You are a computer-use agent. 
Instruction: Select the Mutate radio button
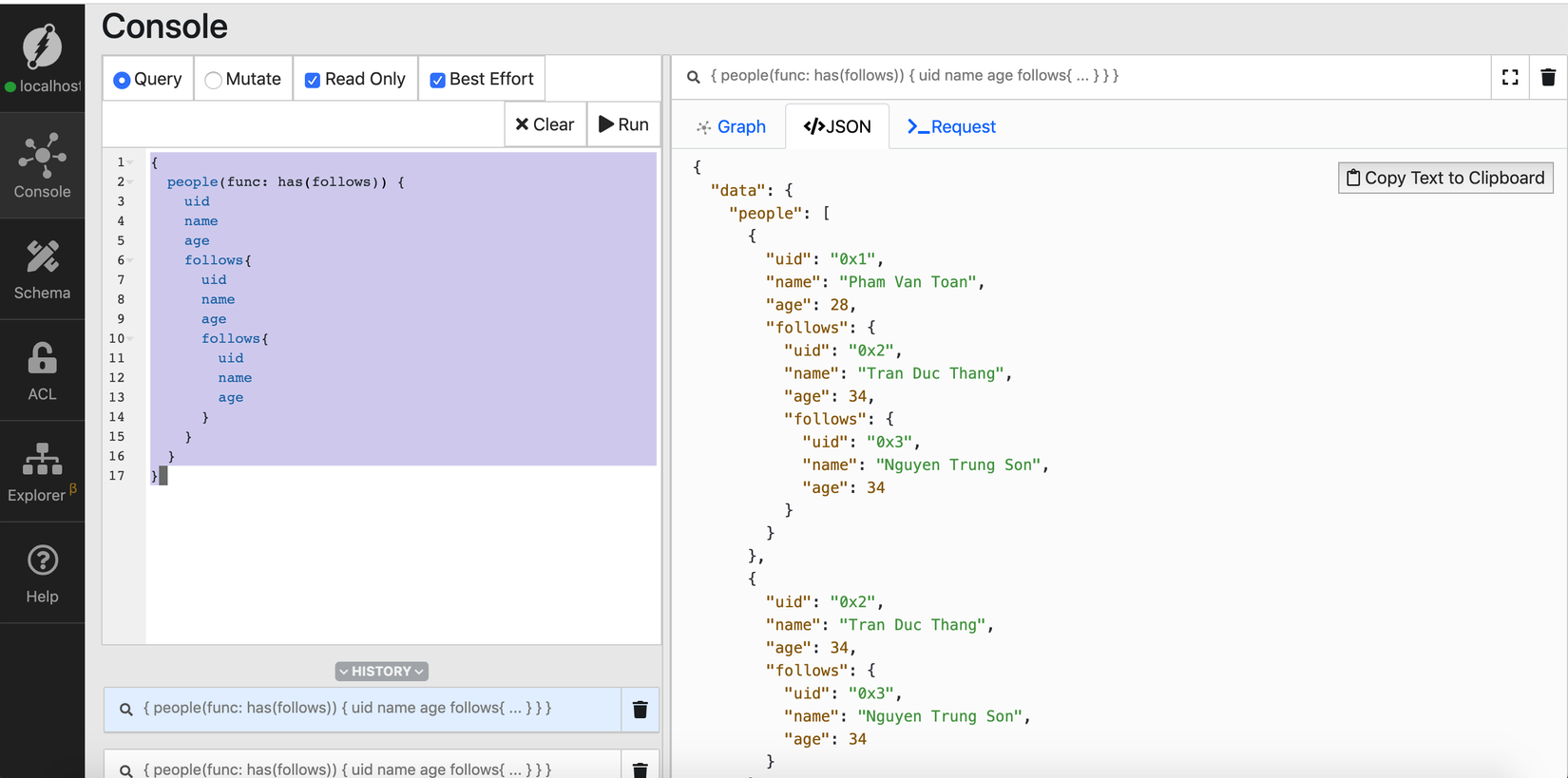click(214, 80)
